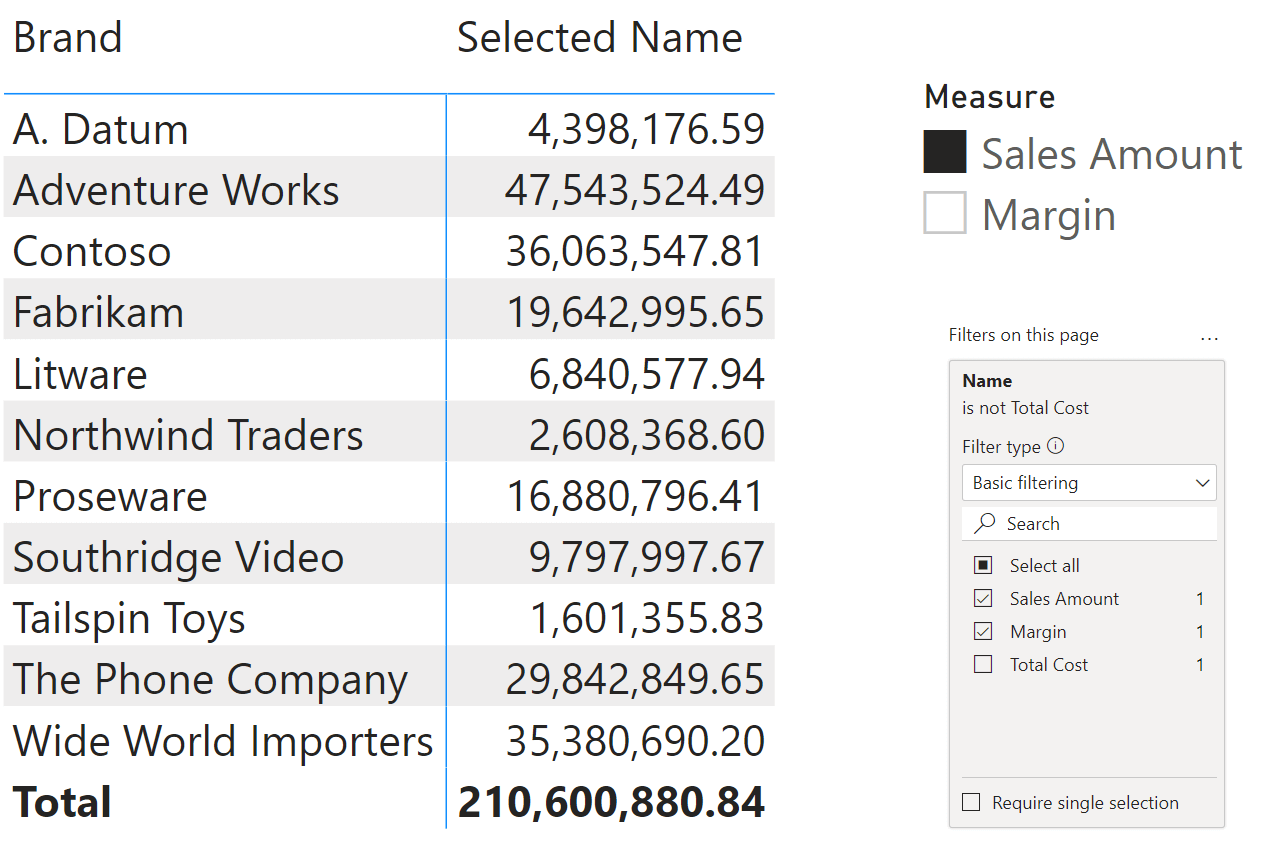Select the Southridge Video row label
1274x859 pixels.
[x=178, y=557]
